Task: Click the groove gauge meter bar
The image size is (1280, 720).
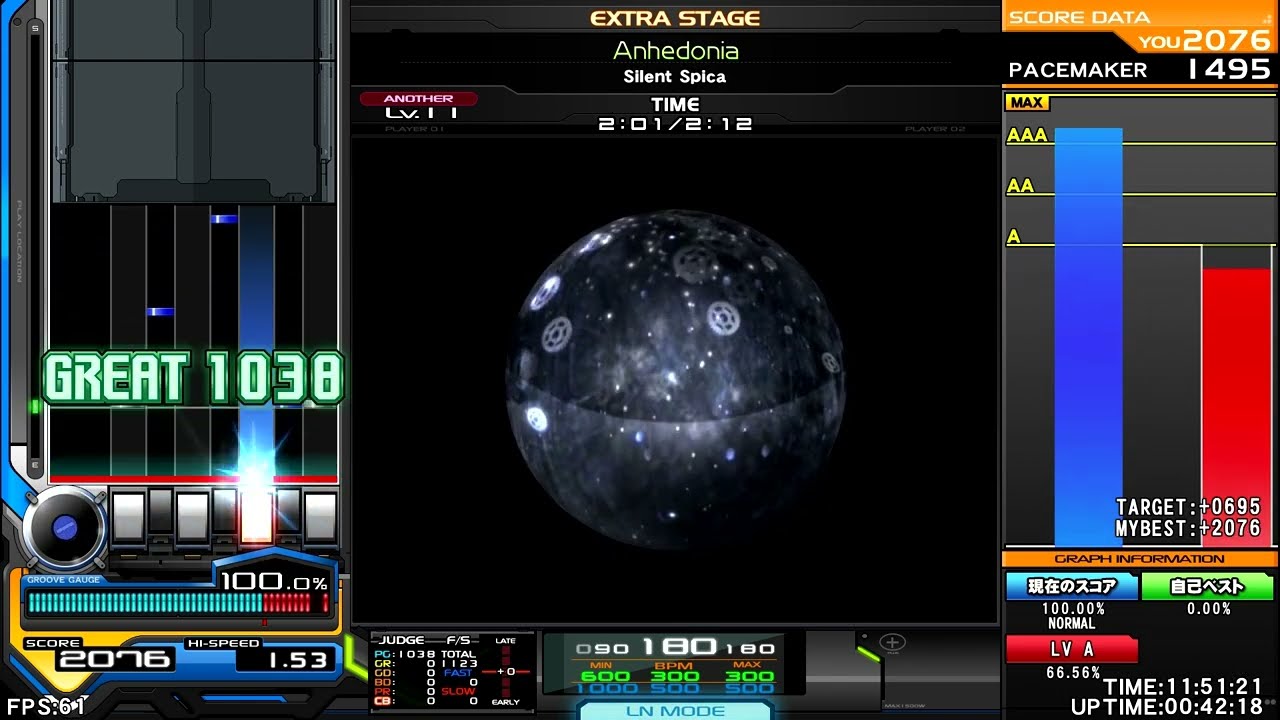Action: pyautogui.click(x=178, y=602)
